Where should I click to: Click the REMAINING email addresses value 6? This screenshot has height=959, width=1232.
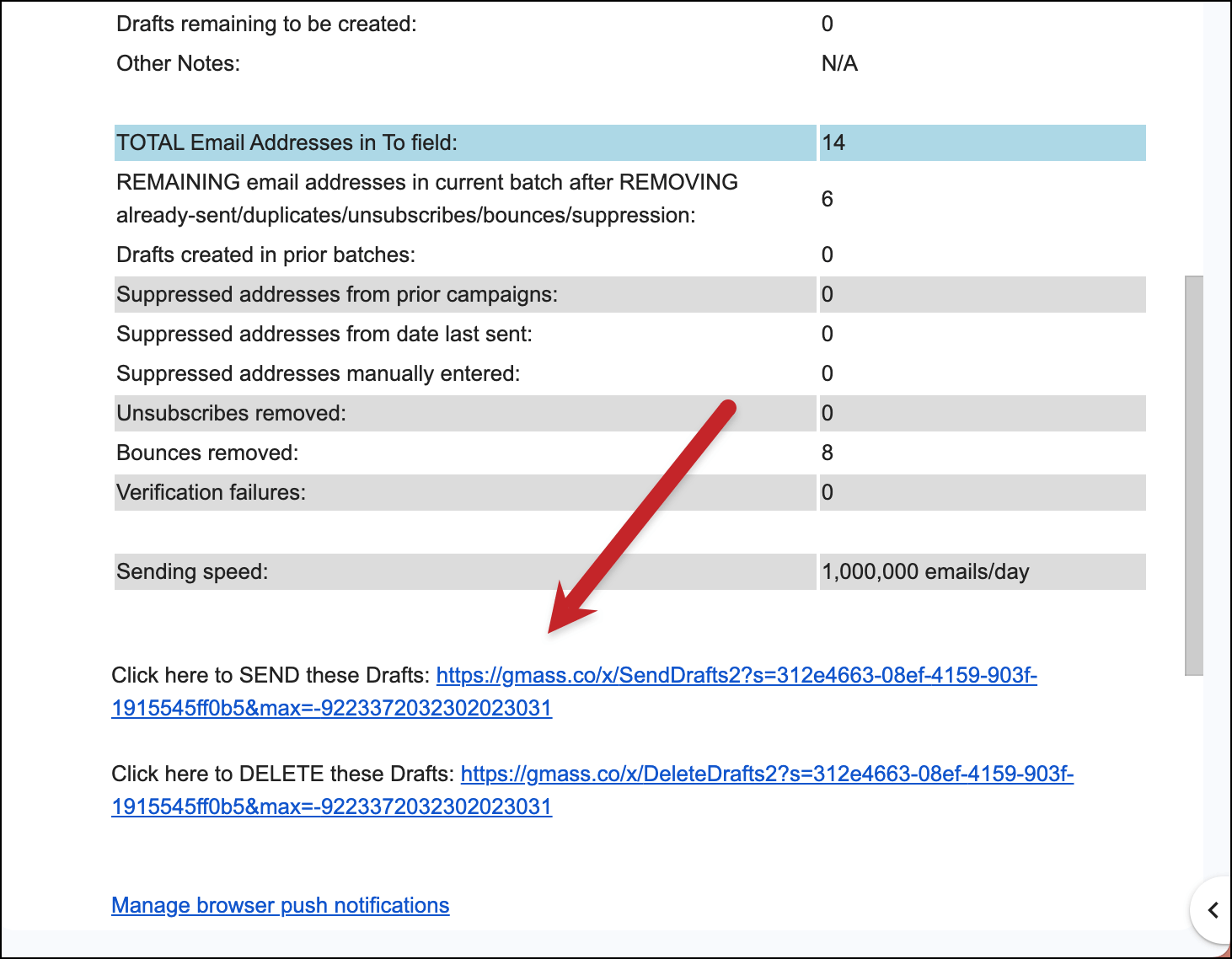pyautogui.click(x=828, y=199)
